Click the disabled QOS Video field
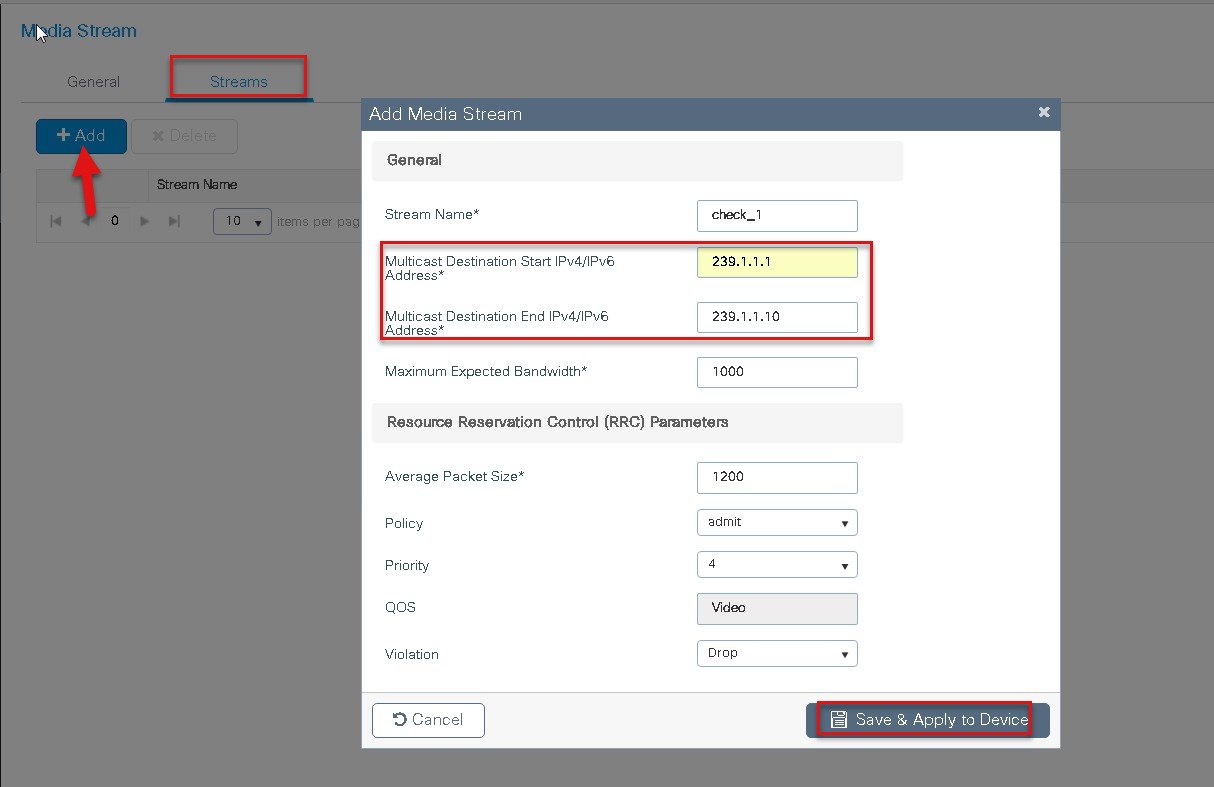Image resolution: width=1214 pixels, height=787 pixels. tap(777, 608)
